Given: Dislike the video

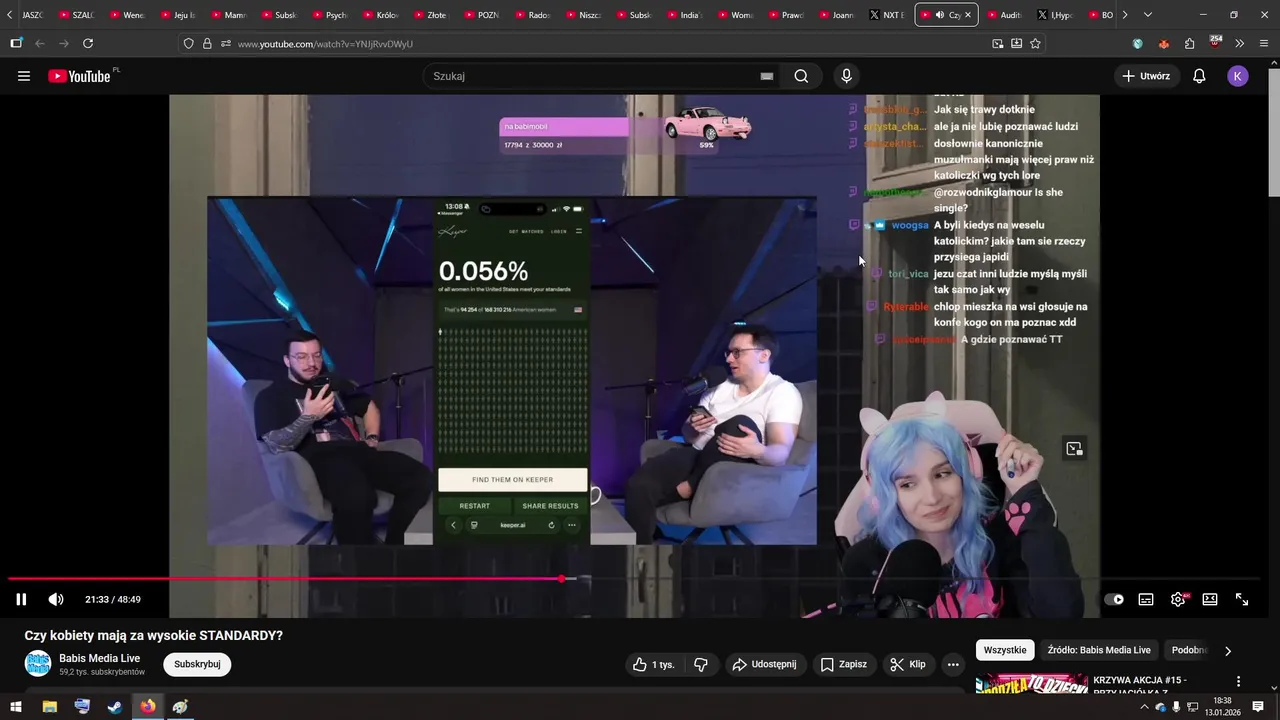Looking at the screenshot, I should pyautogui.click(x=700, y=664).
